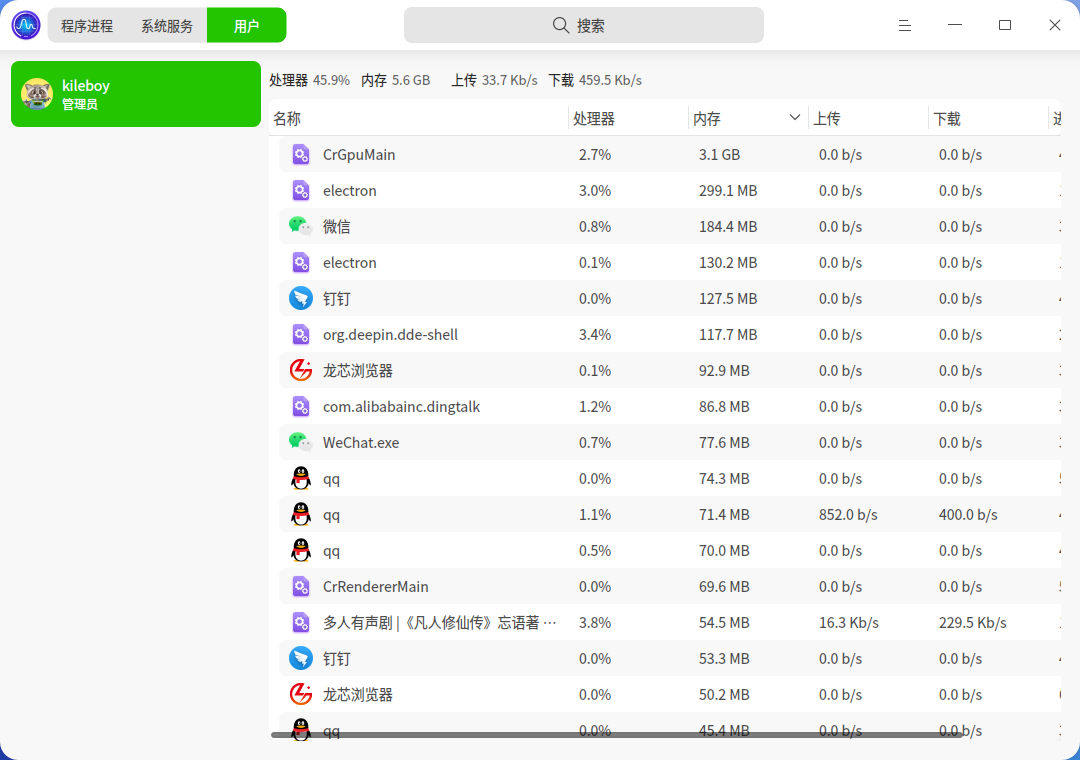Click the 299.1 MB electron process icon
1080x760 pixels.
[x=301, y=190]
